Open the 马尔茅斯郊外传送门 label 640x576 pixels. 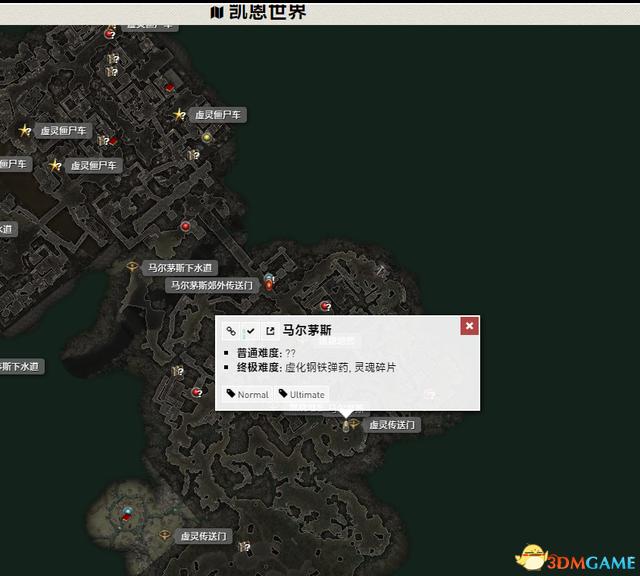click(212, 285)
